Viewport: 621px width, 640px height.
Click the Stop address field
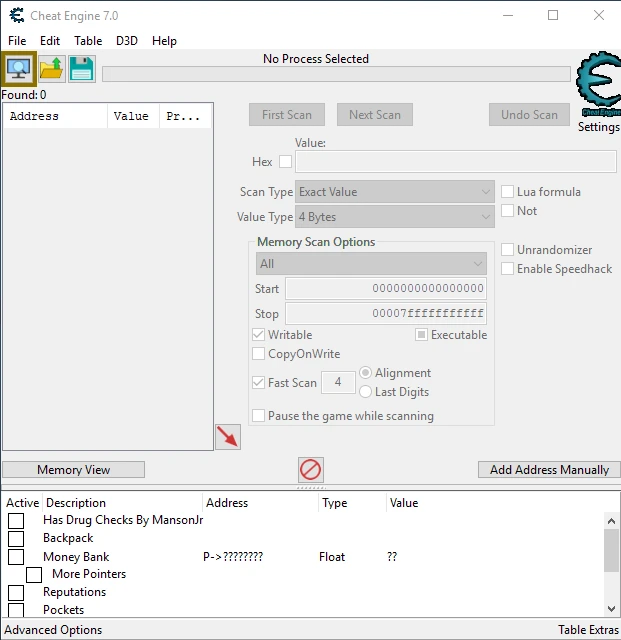[386, 313]
